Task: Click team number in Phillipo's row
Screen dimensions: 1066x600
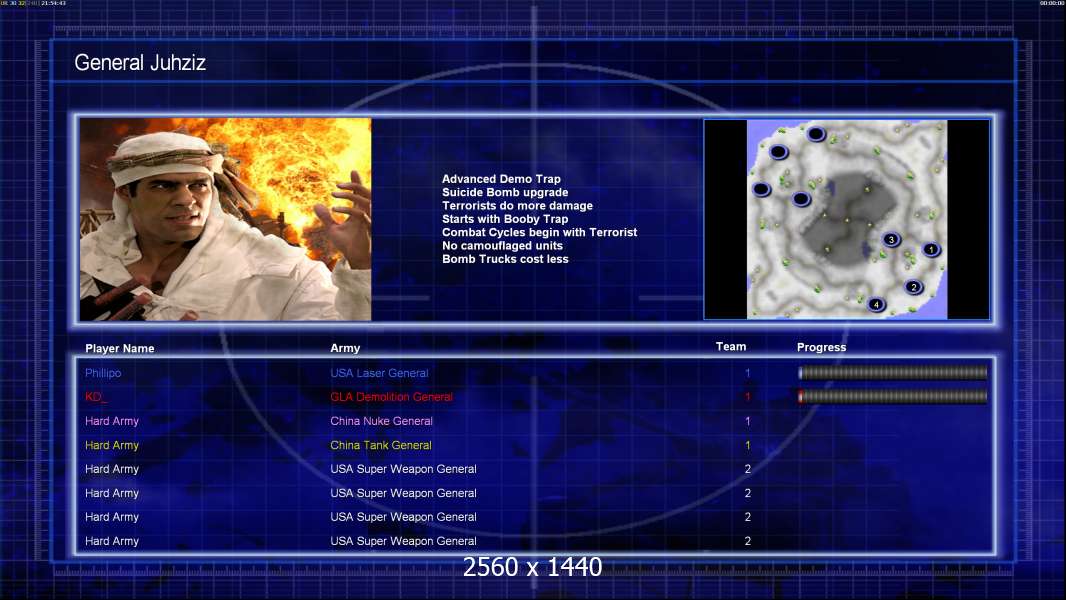Action: click(747, 373)
